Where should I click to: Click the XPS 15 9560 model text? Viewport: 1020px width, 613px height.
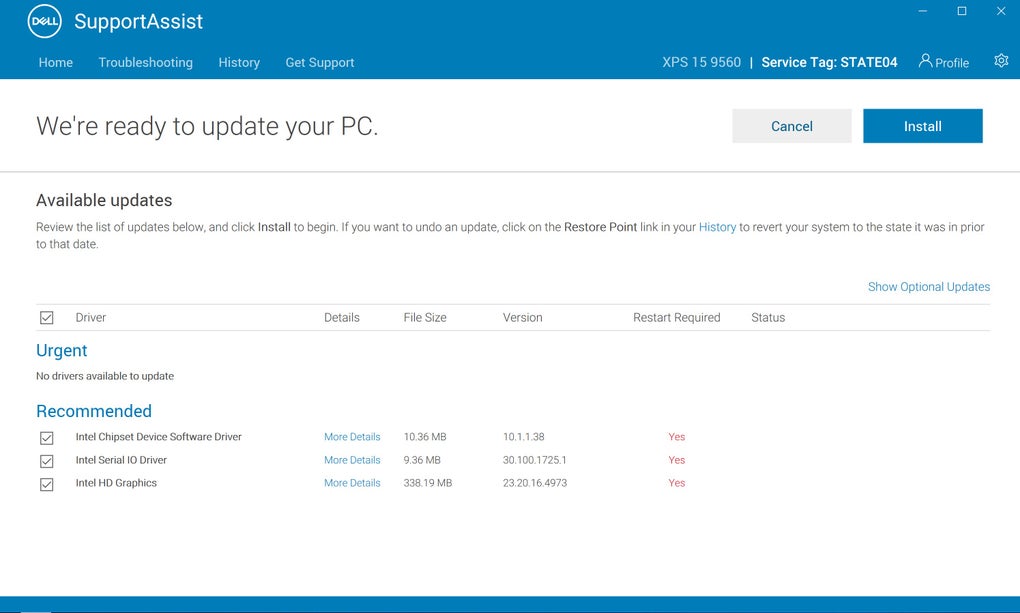coord(701,62)
